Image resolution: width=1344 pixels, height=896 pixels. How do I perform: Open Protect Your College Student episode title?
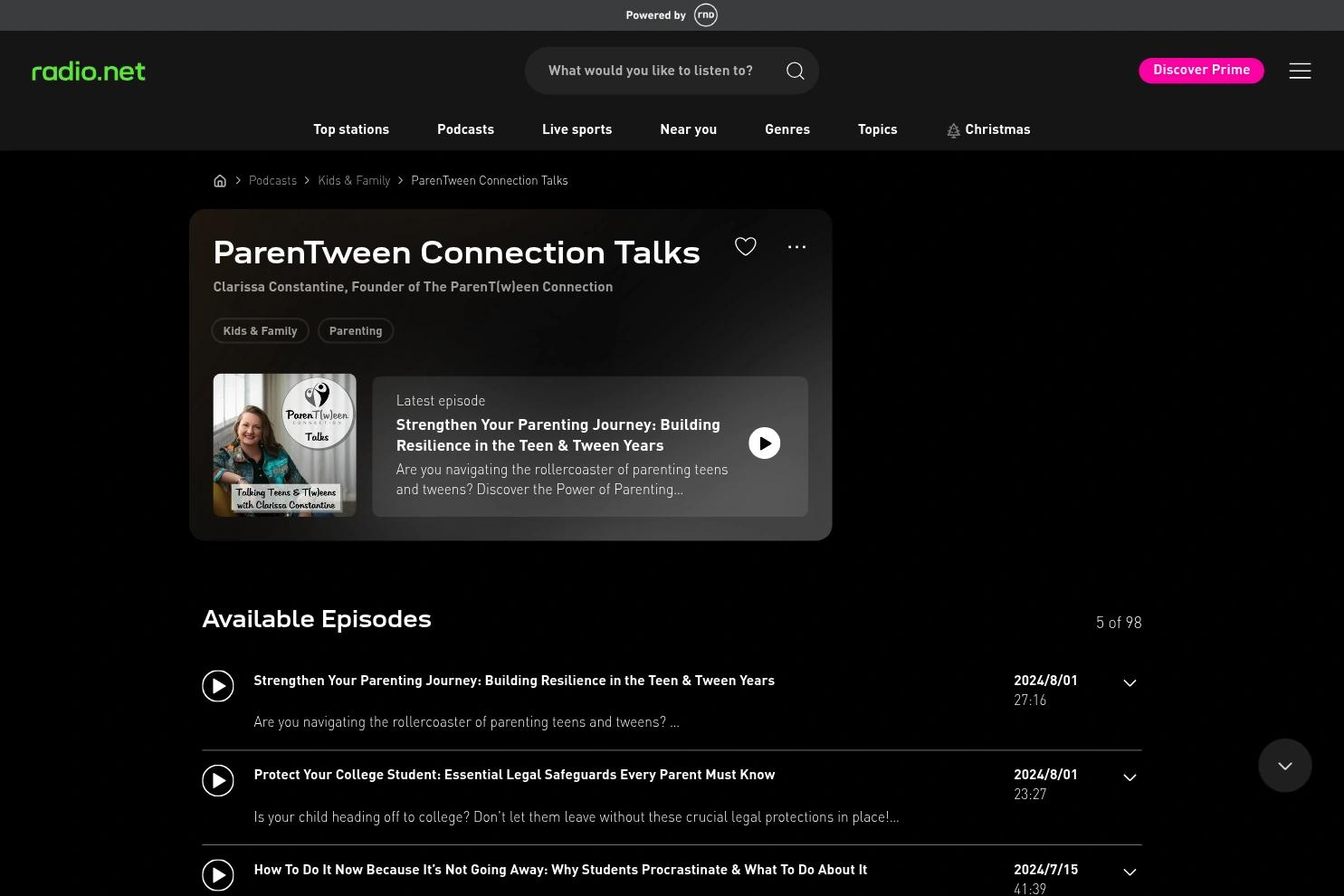coord(514,775)
